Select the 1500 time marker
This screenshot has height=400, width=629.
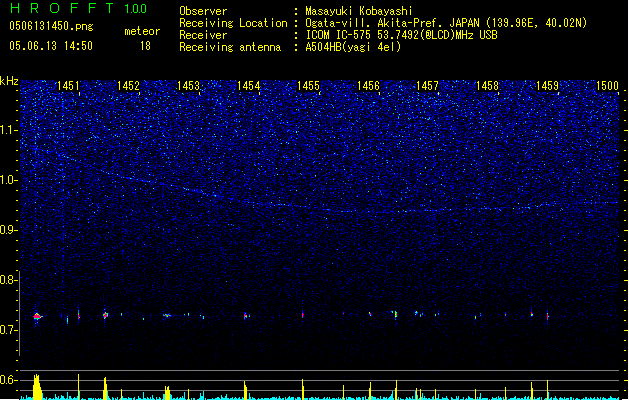click(x=607, y=87)
